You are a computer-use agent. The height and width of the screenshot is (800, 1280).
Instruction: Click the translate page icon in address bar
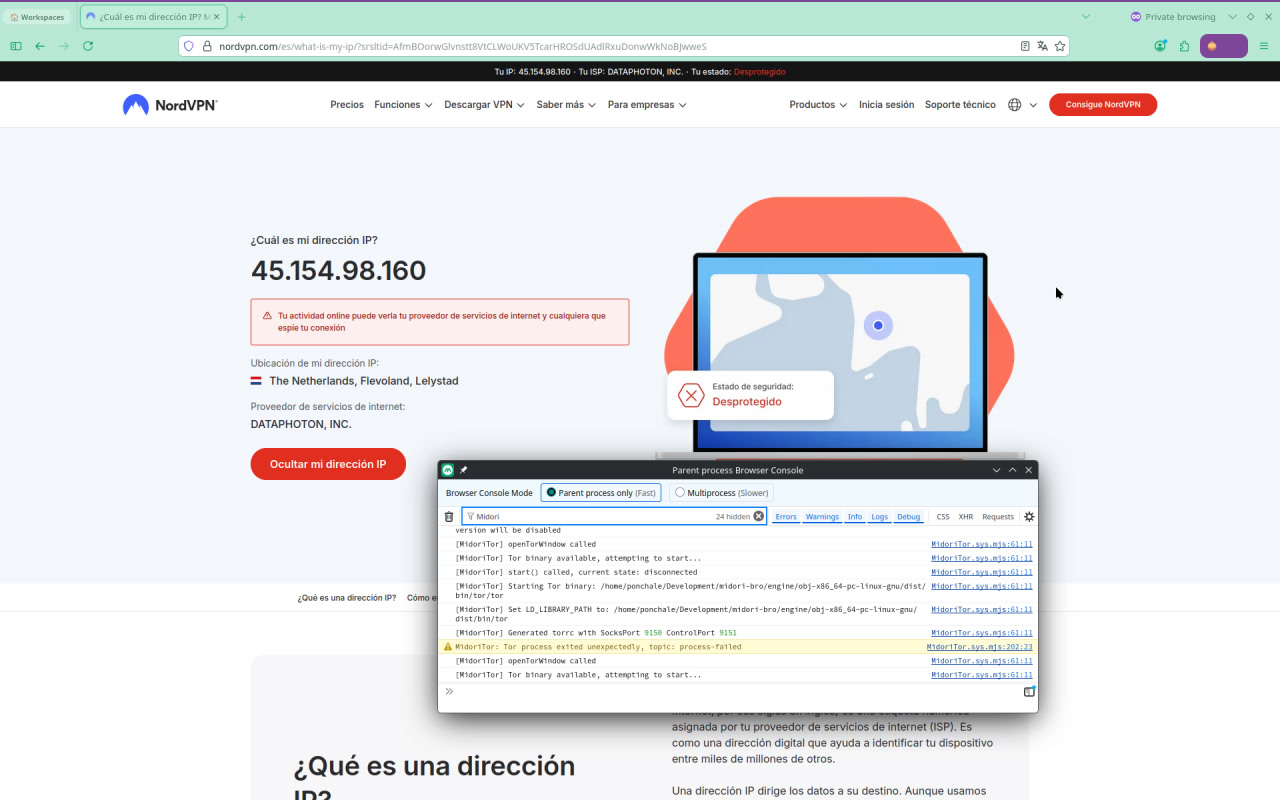coord(1042,46)
